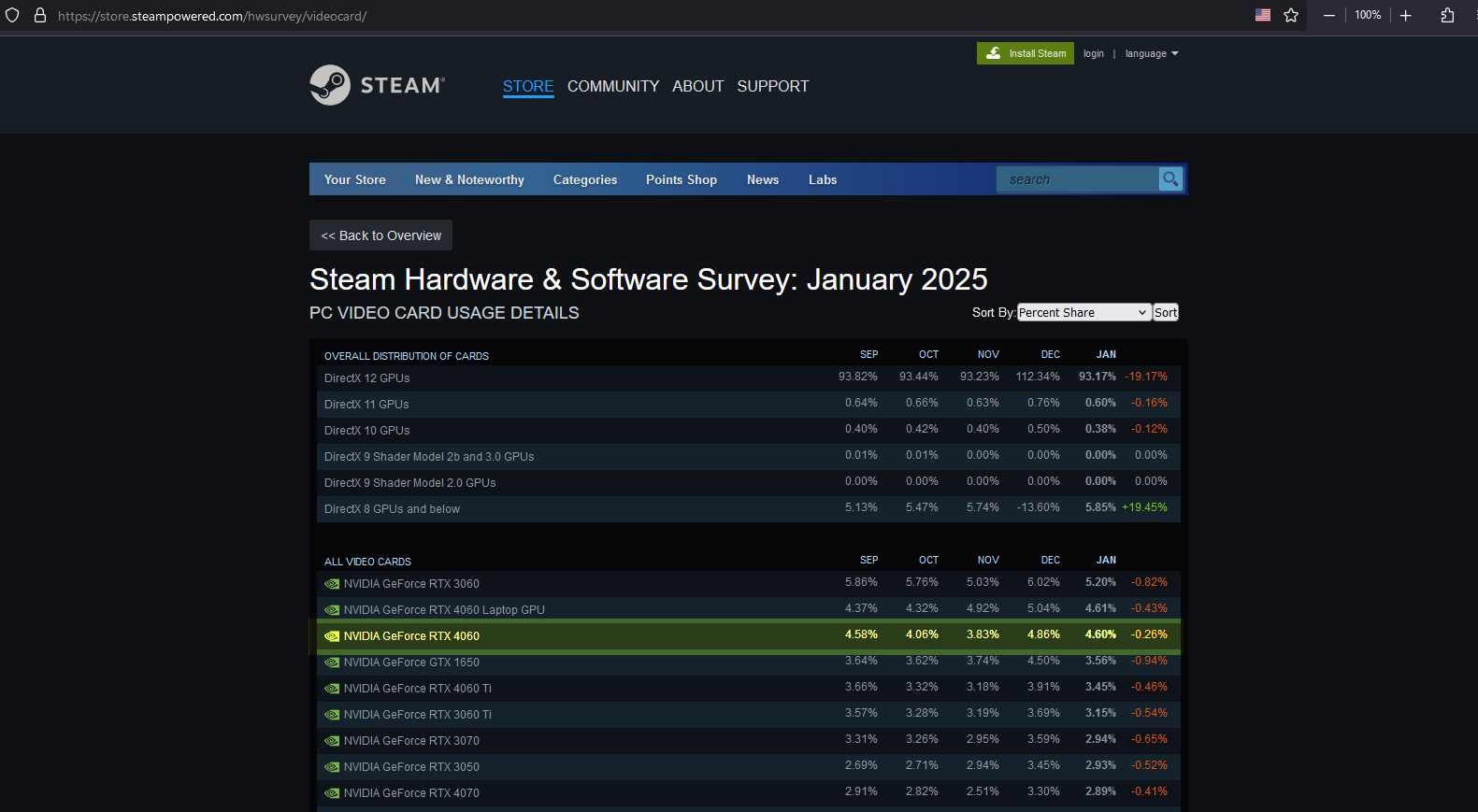Viewport: 1478px width, 812px height.
Task: Click NVIDIA icon beside GeForce RTX 3050
Action: coord(332,767)
